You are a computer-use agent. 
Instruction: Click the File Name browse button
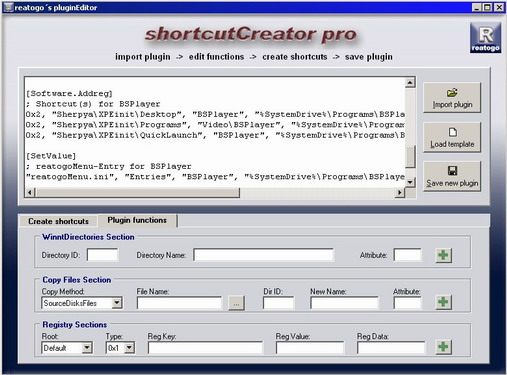coord(236,303)
